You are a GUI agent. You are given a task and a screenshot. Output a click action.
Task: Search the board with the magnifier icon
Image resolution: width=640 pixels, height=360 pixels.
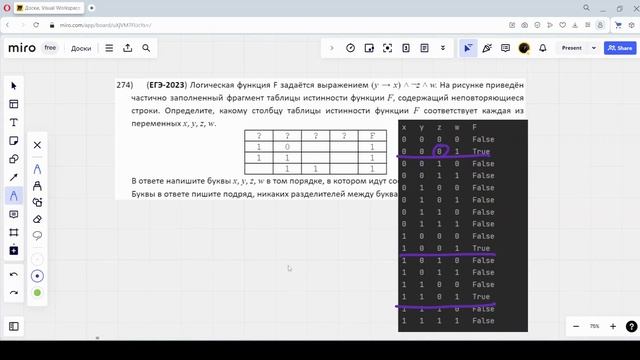coord(146,48)
